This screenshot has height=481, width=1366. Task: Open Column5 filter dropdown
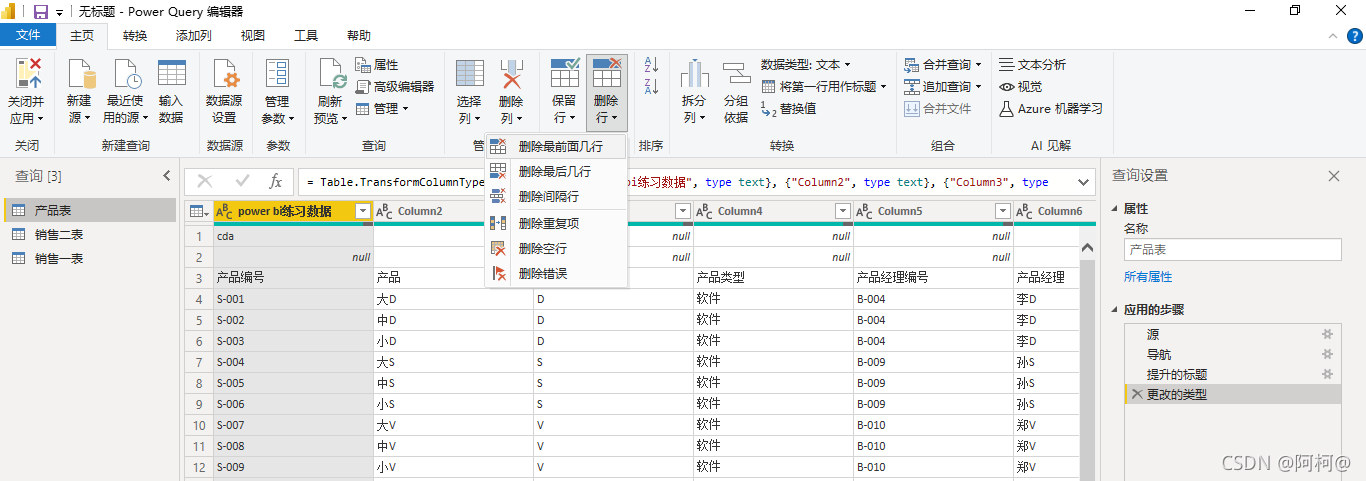[1002, 211]
